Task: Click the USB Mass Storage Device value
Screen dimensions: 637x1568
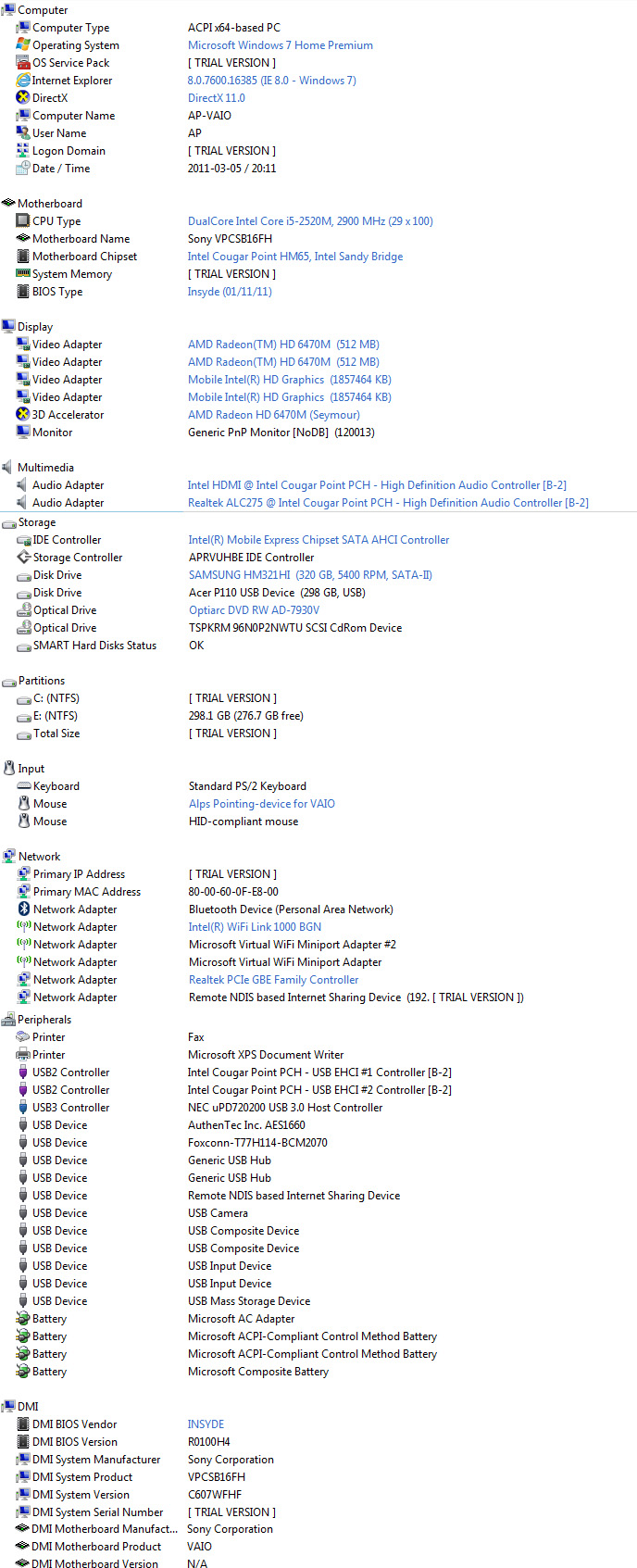Action: (x=249, y=1301)
